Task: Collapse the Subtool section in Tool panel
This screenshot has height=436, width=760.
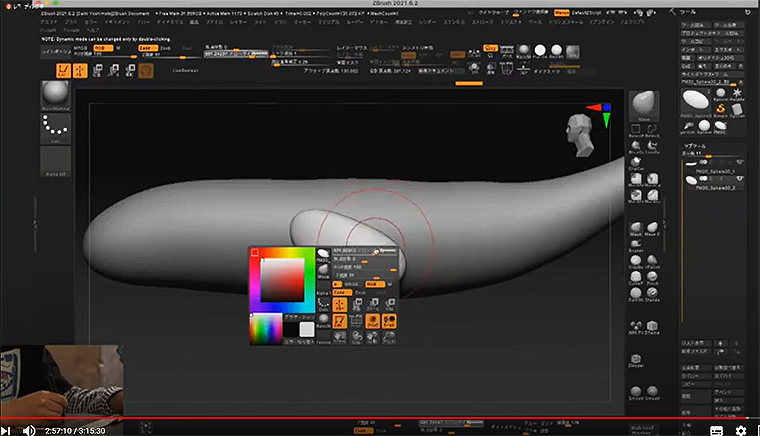Action: coord(695,144)
